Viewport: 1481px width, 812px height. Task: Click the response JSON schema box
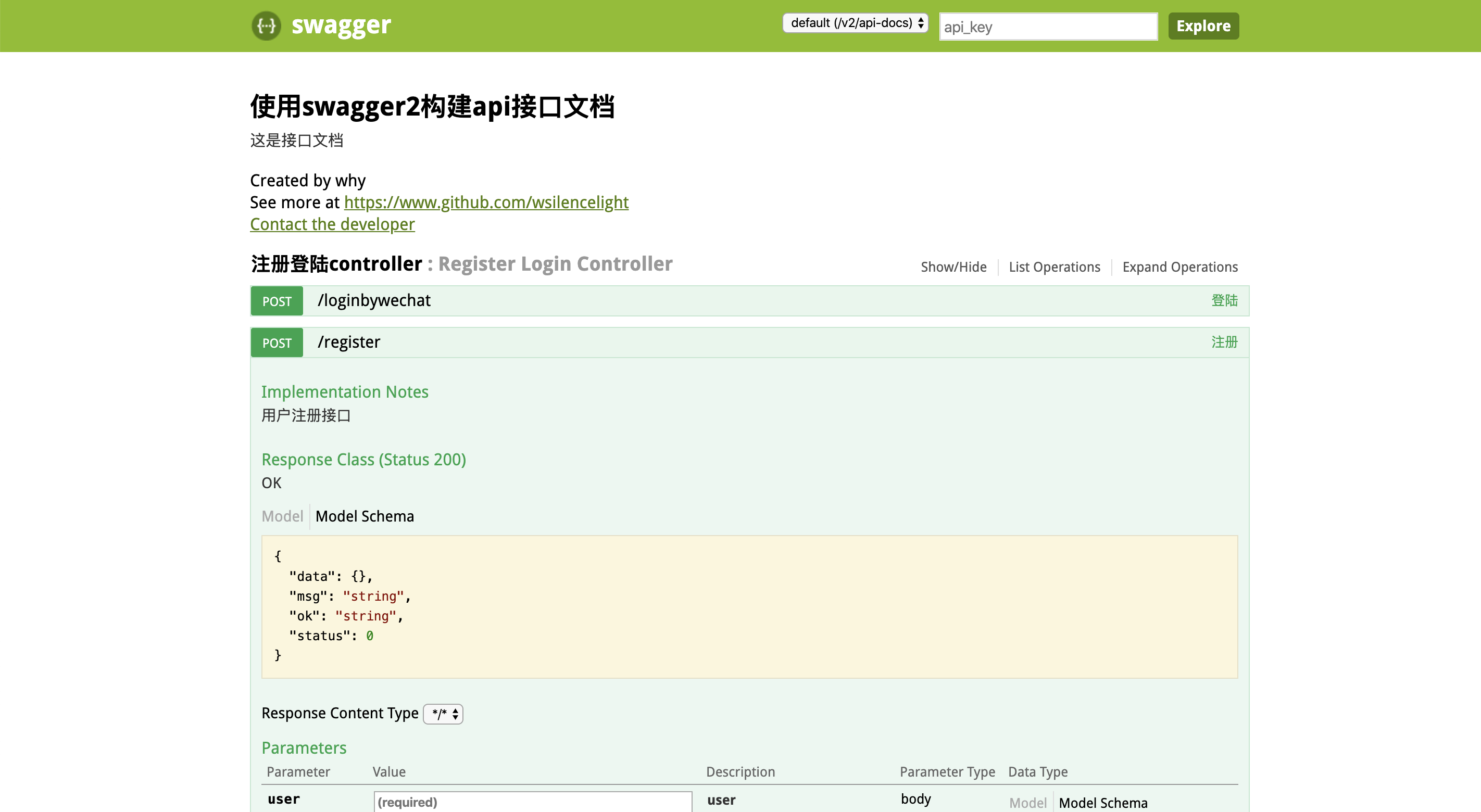(749, 606)
